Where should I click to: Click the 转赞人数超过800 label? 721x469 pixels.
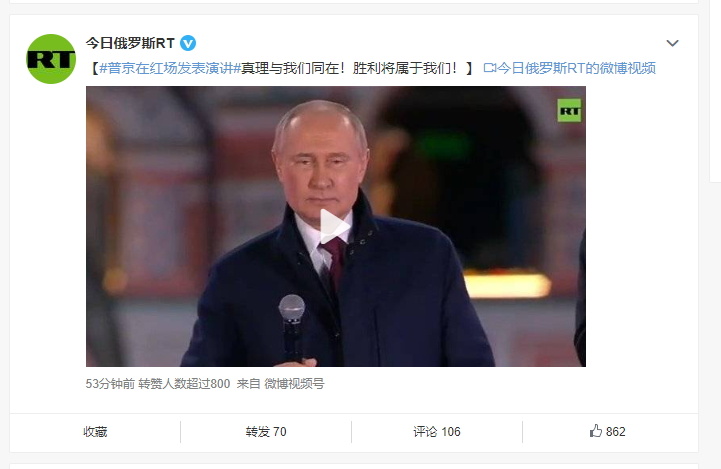[184, 383]
